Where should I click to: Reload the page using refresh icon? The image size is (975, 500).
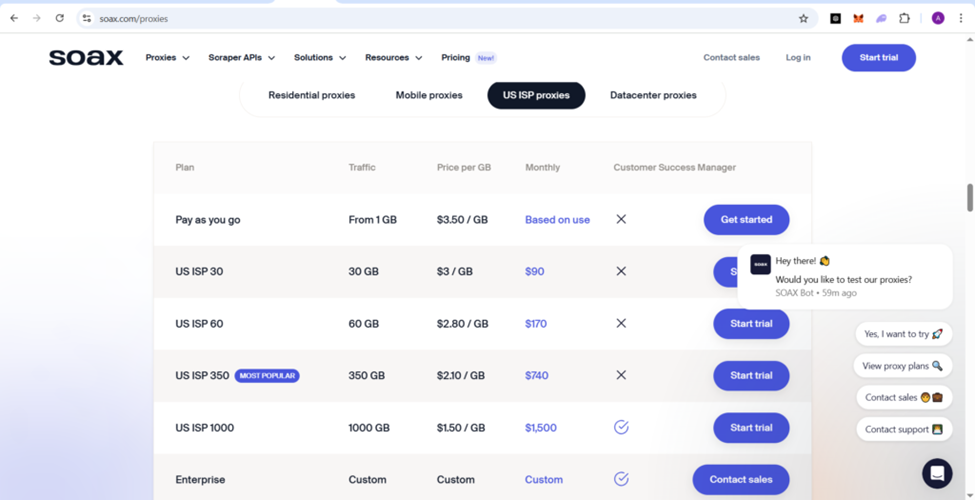60,18
